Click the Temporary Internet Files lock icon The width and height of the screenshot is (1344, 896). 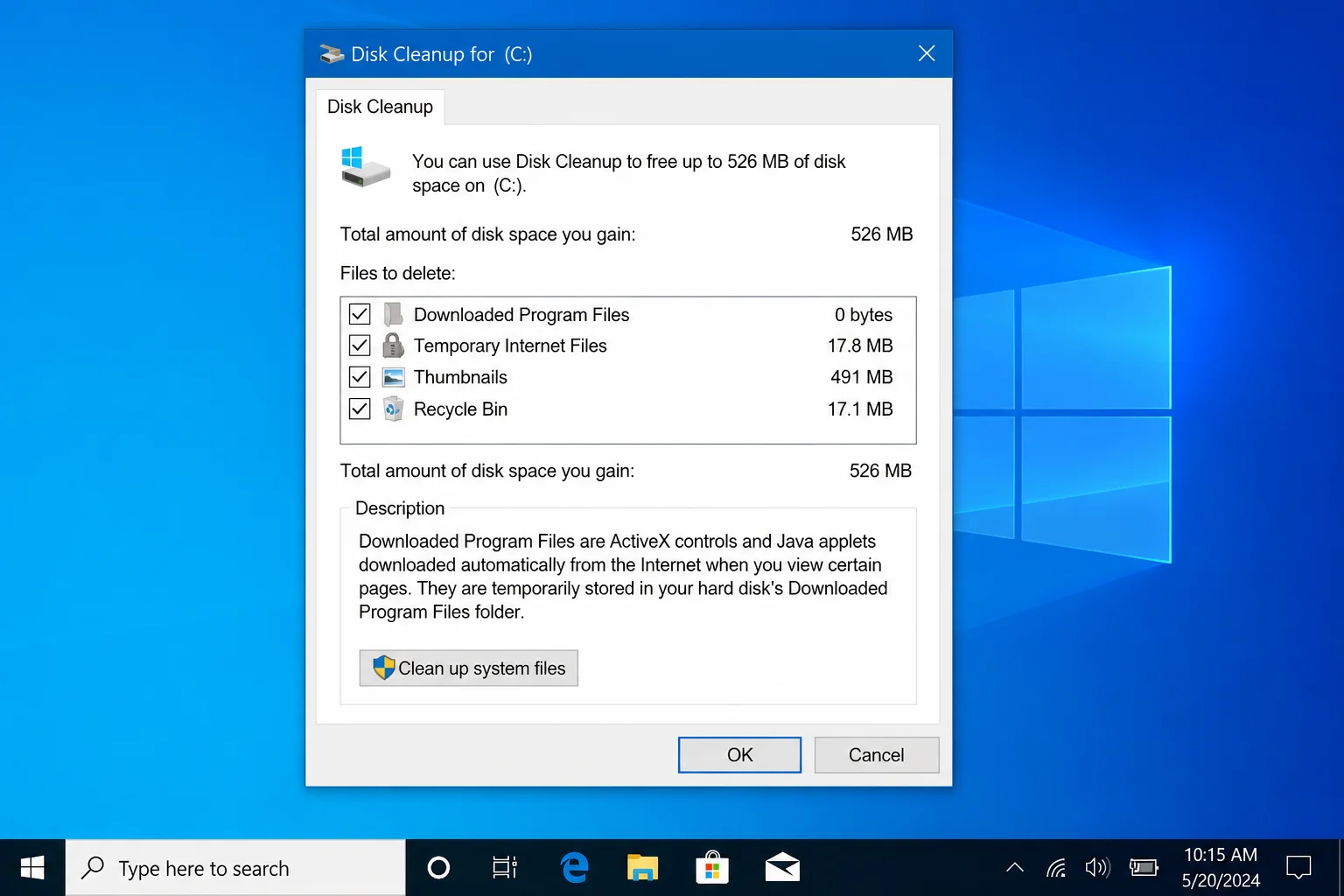coord(394,346)
